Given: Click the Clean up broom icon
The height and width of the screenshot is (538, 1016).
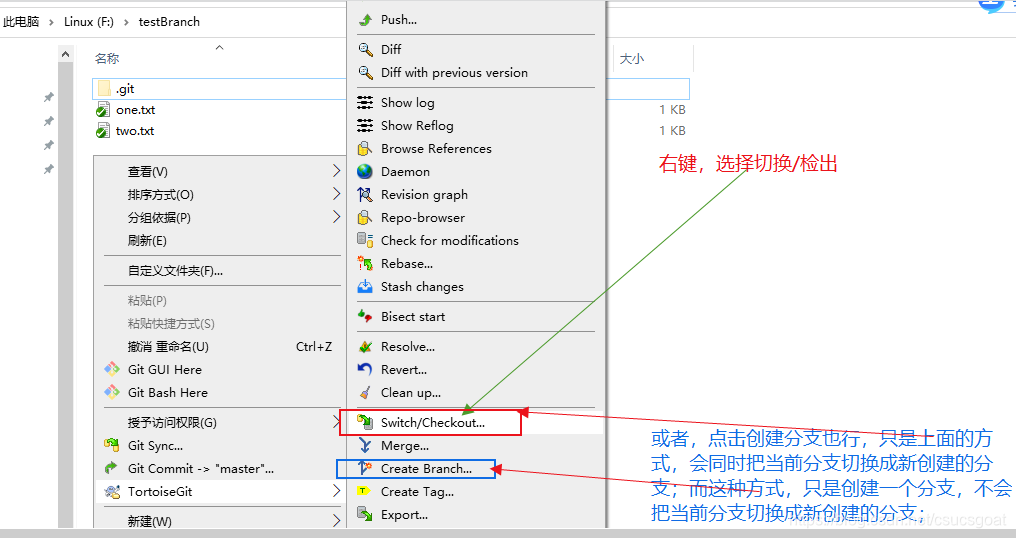Looking at the screenshot, I should [x=365, y=393].
